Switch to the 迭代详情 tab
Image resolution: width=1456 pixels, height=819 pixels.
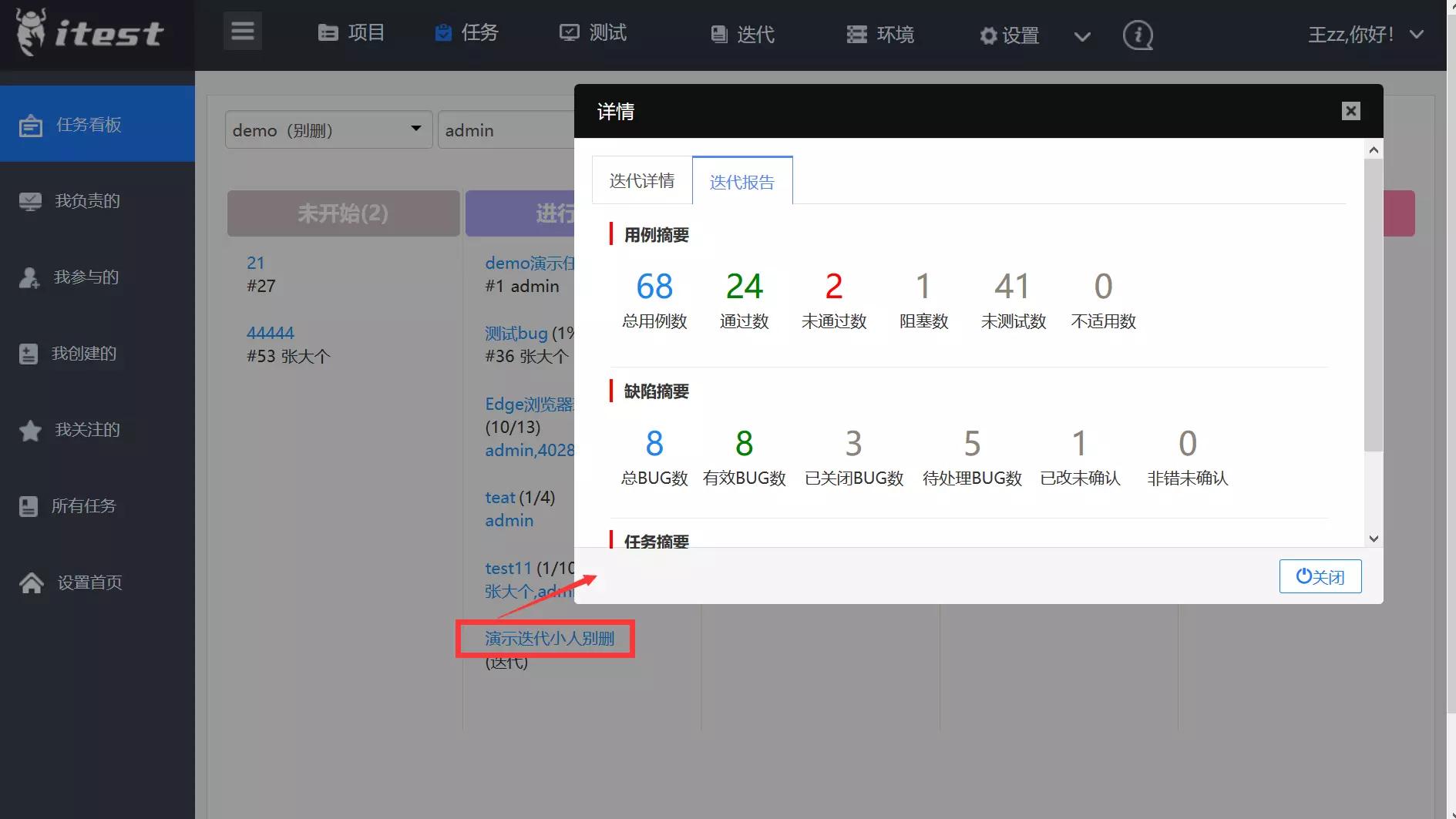(x=641, y=180)
